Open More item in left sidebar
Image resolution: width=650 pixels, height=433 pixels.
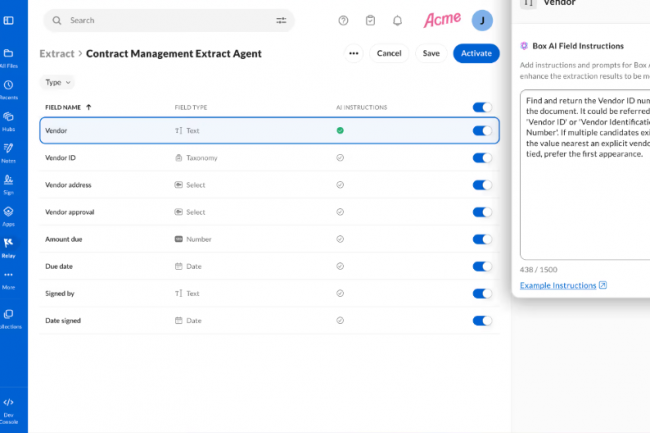tap(8, 279)
